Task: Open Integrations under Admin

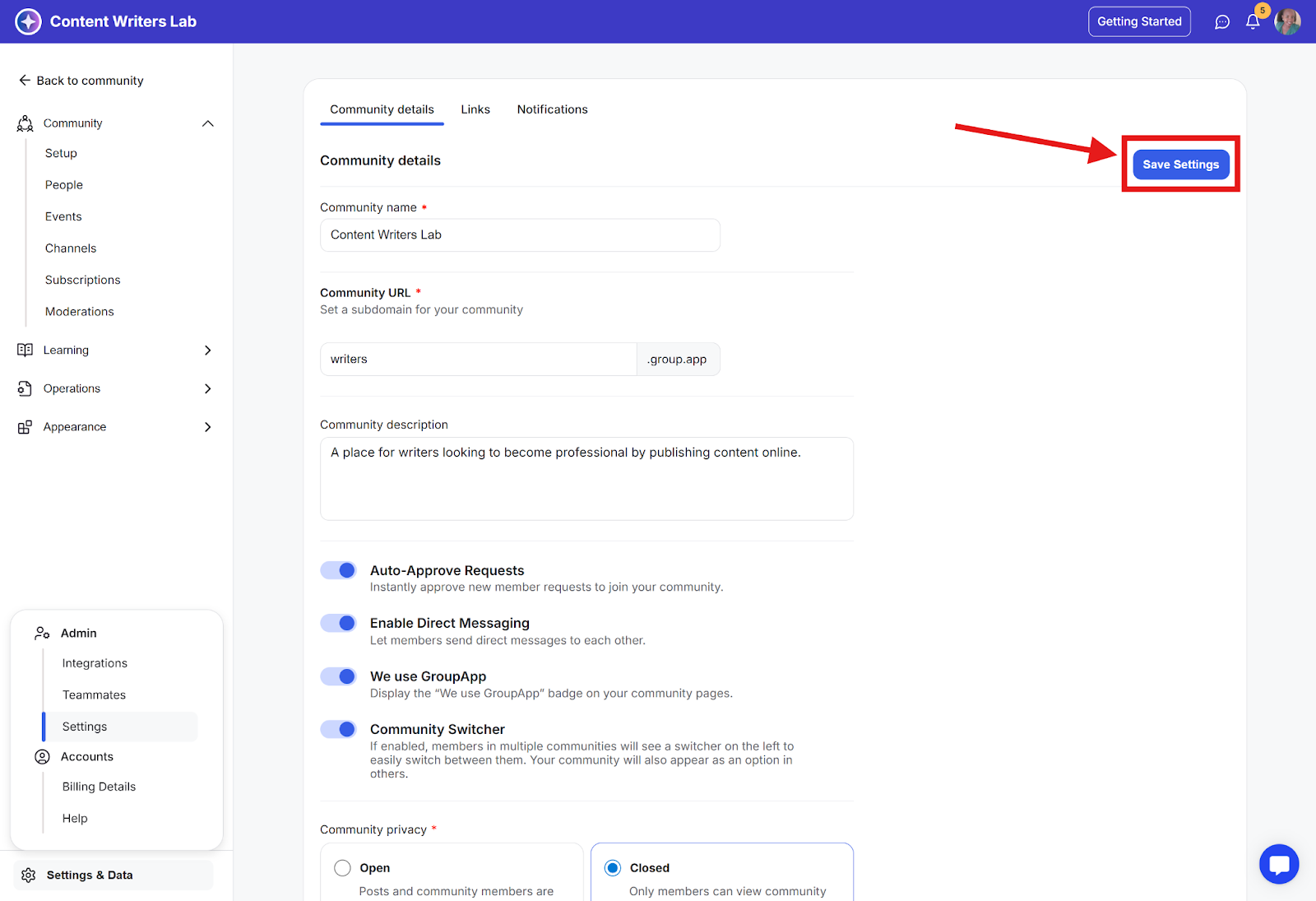Action: [95, 663]
